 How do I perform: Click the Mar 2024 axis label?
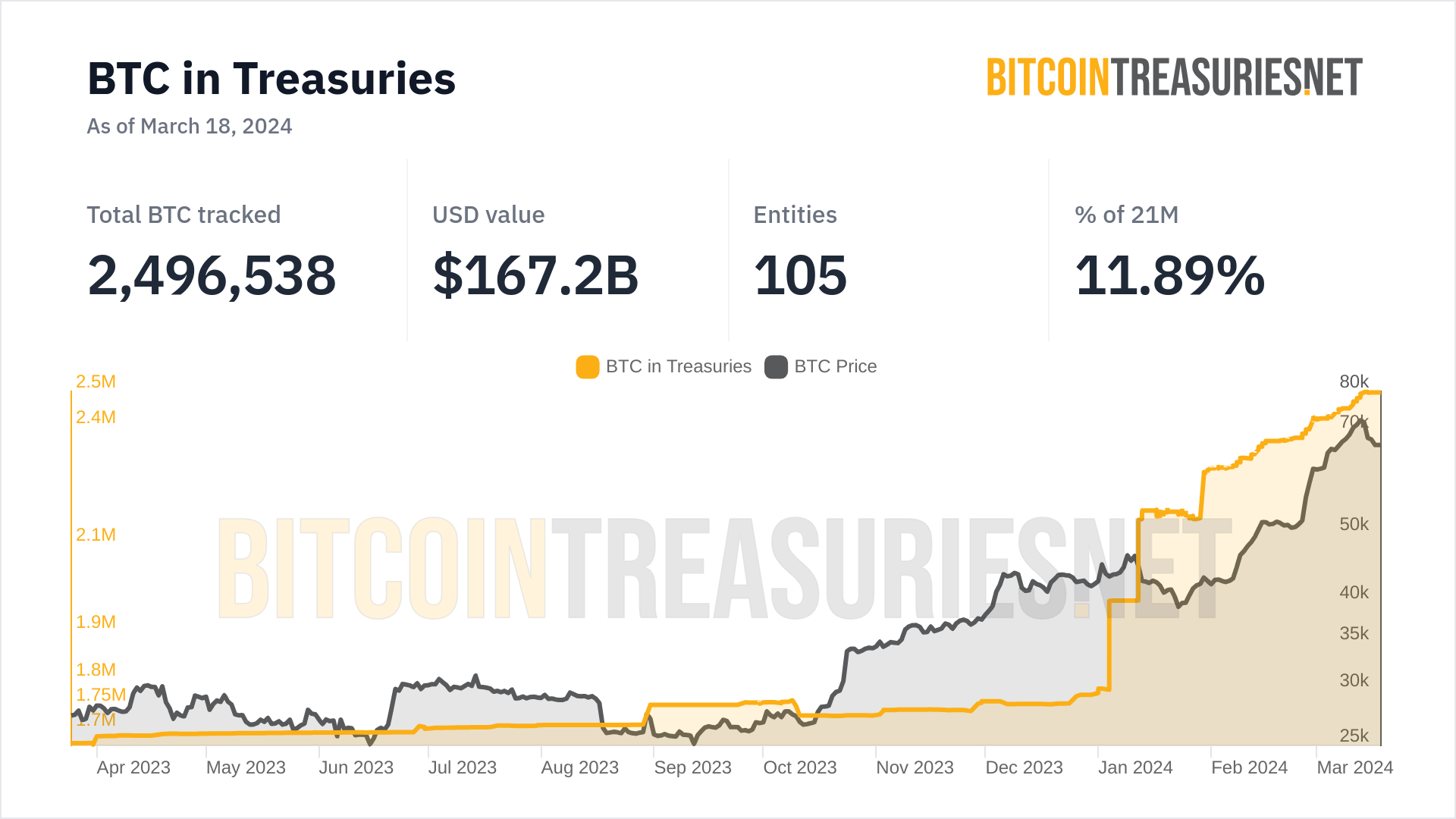pos(1354,768)
